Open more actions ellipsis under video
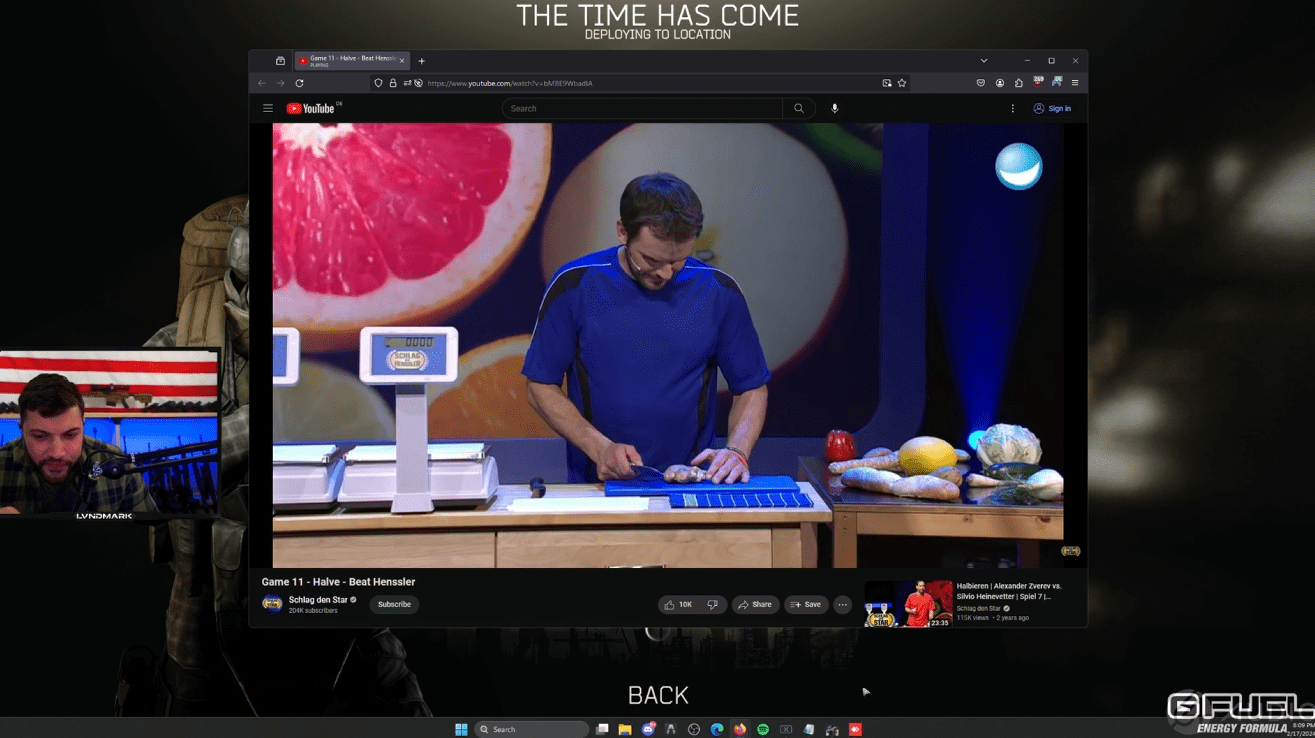This screenshot has height=738, width=1315. pyautogui.click(x=843, y=604)
